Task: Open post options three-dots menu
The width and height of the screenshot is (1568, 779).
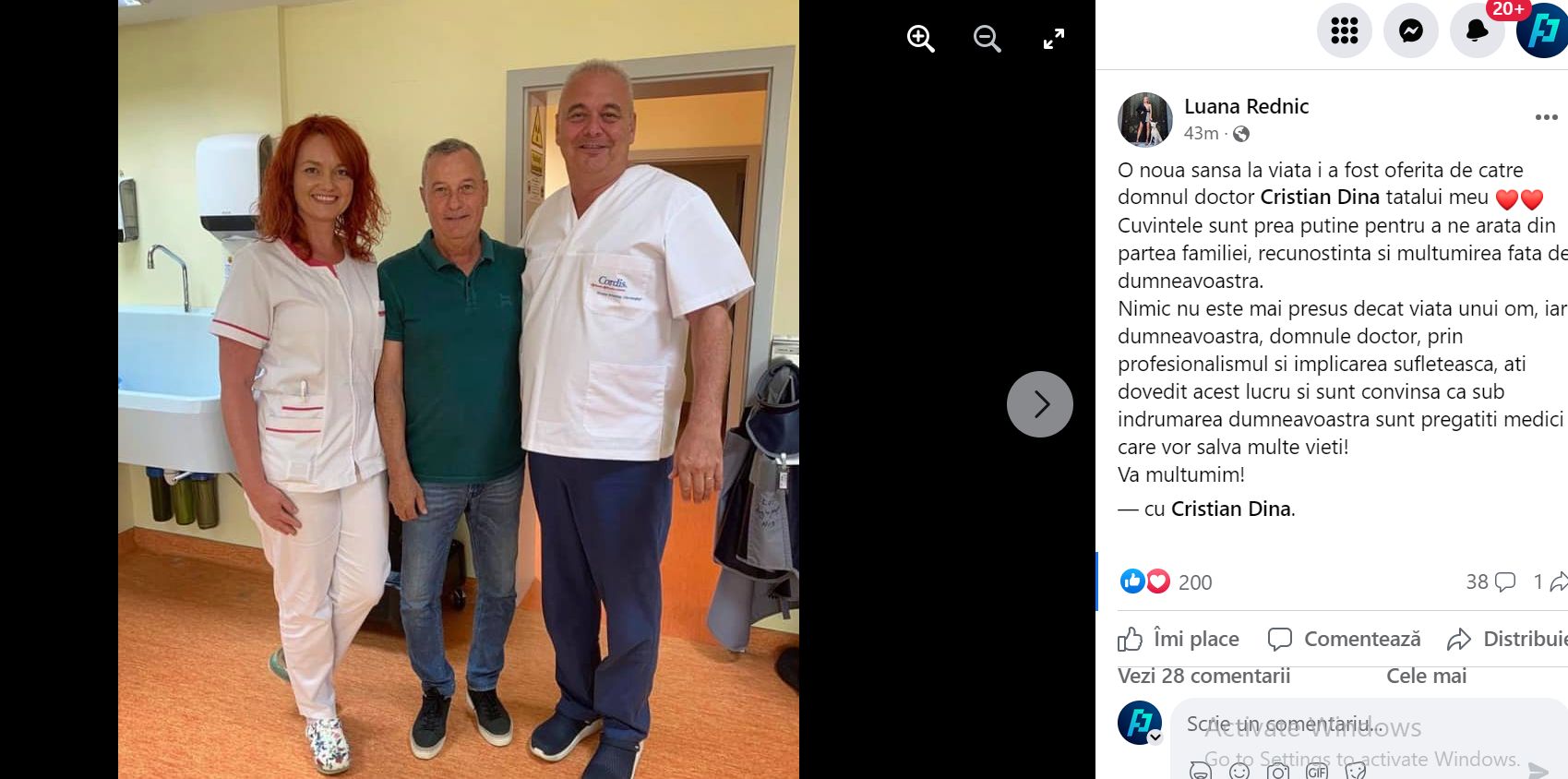Action: point(1547,117)
